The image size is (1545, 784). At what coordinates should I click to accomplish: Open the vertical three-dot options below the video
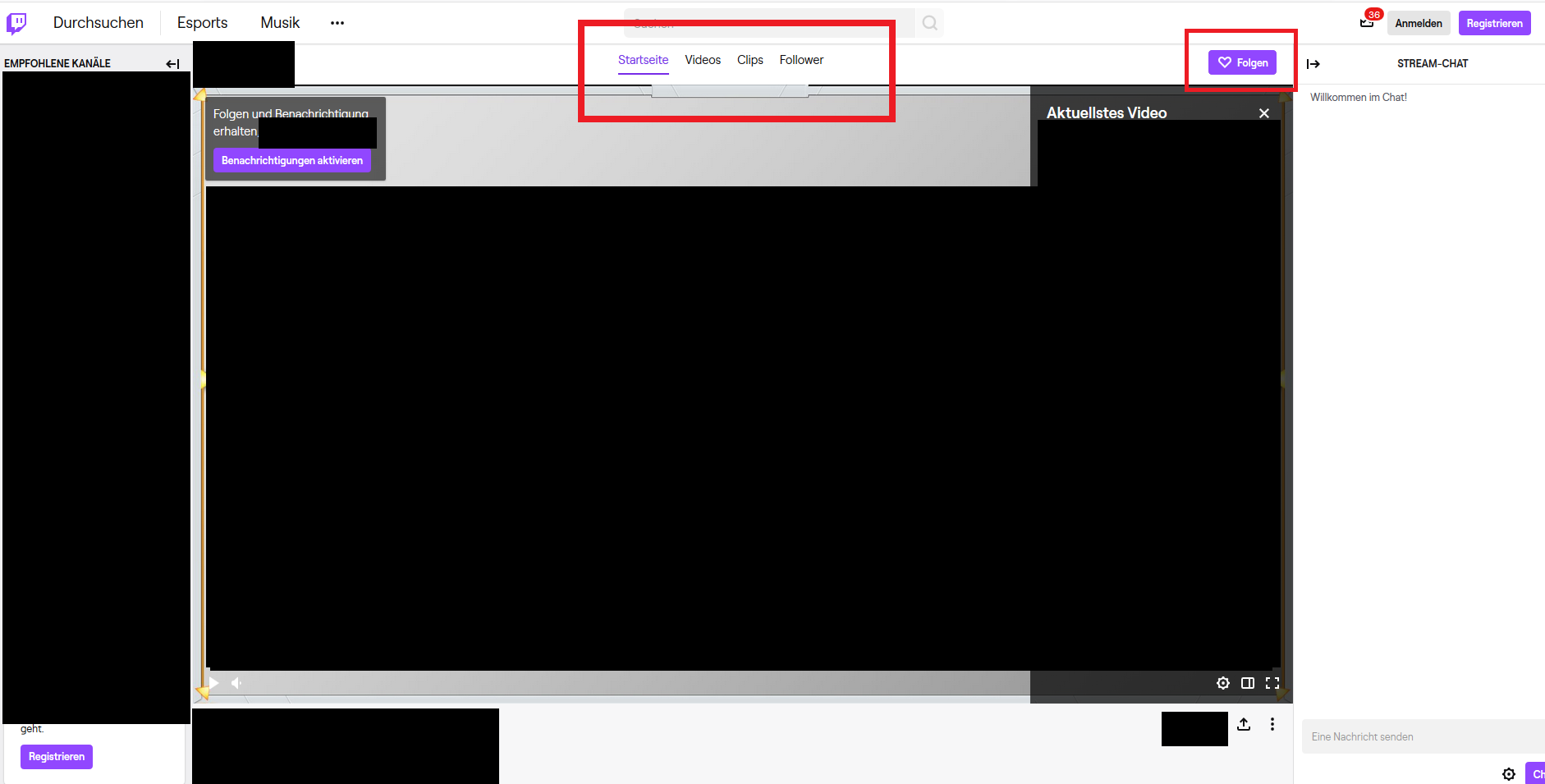click(1272, 724)
